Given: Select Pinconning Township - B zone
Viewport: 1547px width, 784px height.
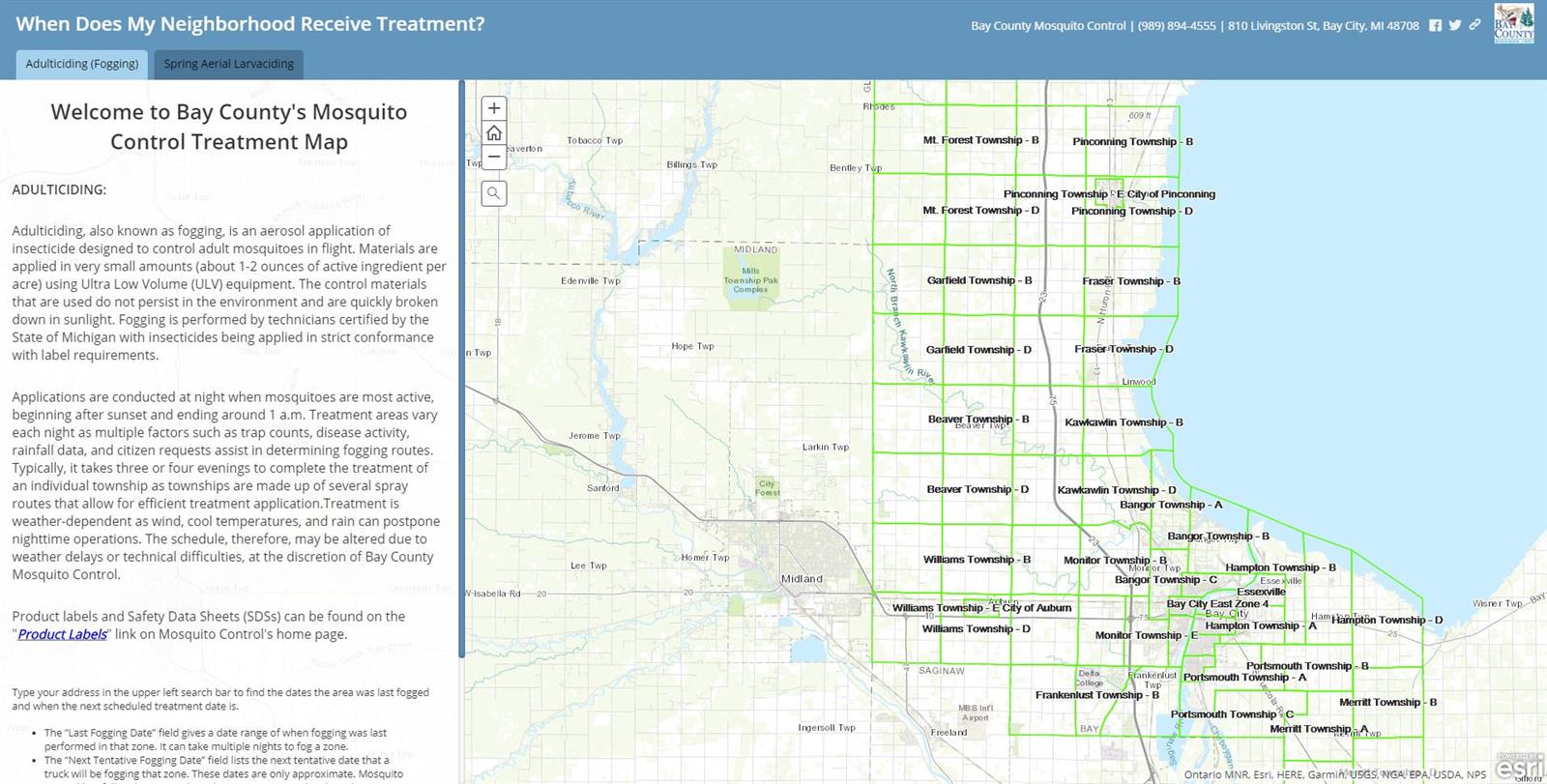Looking at the screenshot, I should point(1132,141).
